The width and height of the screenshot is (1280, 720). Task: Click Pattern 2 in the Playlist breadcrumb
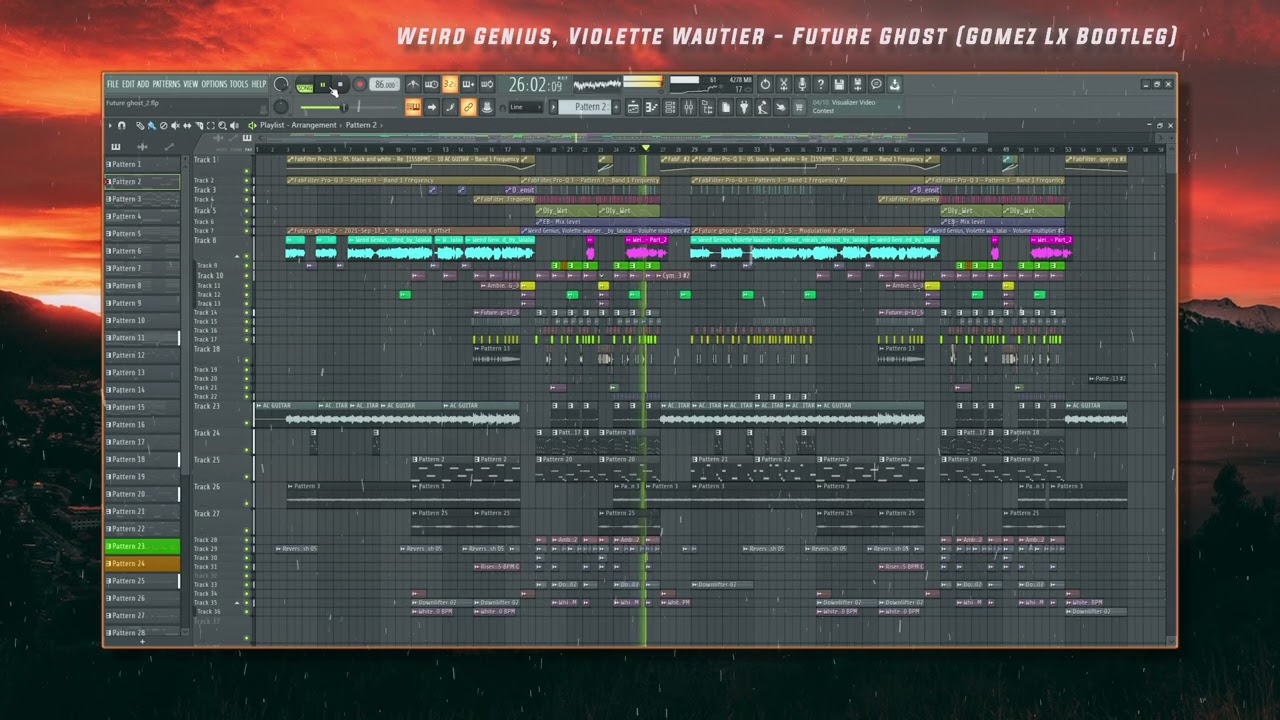pos(361,125)
